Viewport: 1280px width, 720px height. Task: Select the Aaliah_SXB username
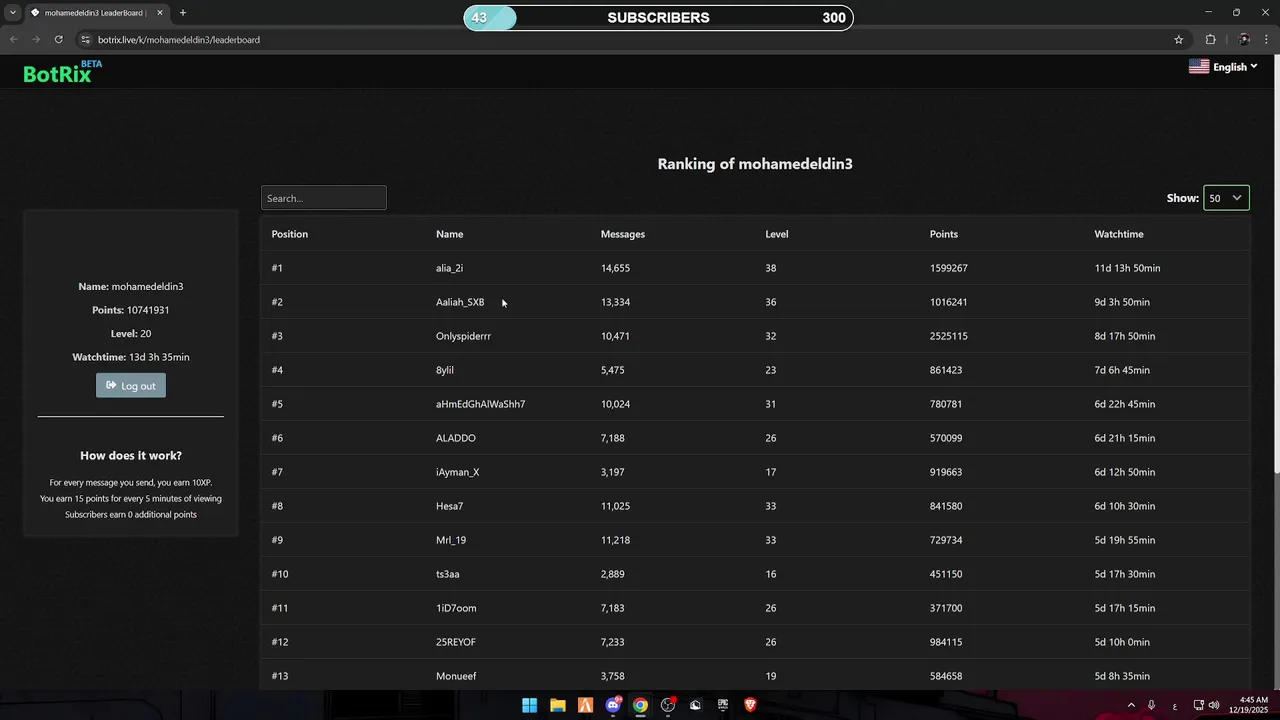pyautogui.click(x=460, y=302)
